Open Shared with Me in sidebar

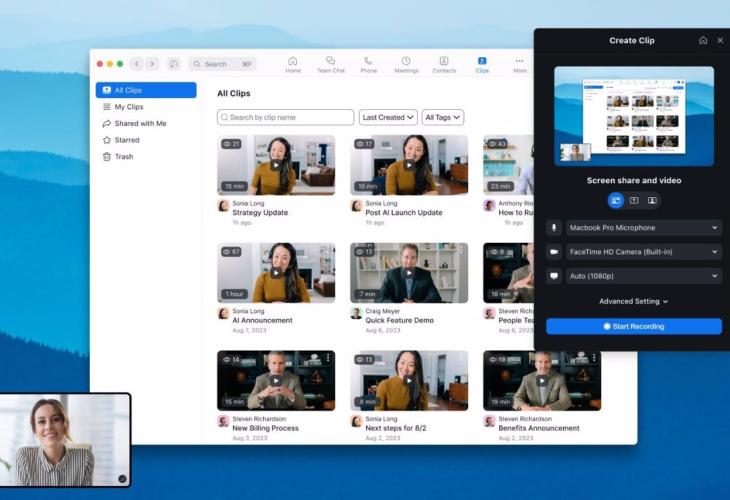point(140,123)
